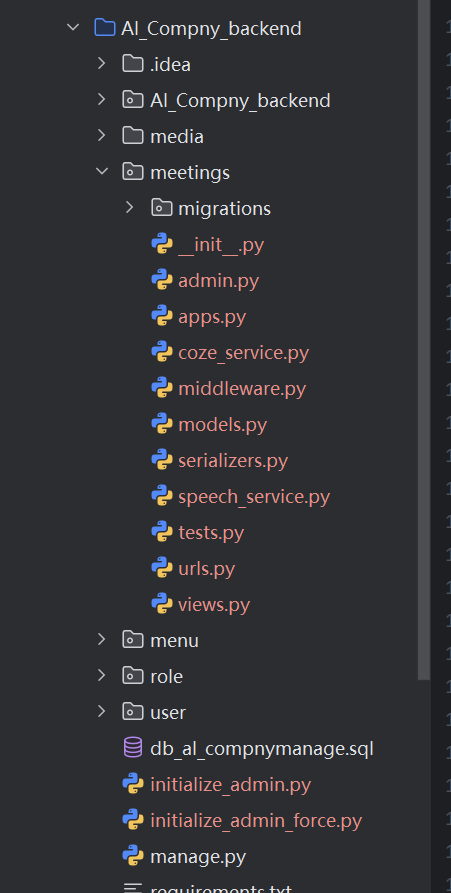451x893 pixels.
Task: Open the speech_service.py file
Action: coord(254,497)
